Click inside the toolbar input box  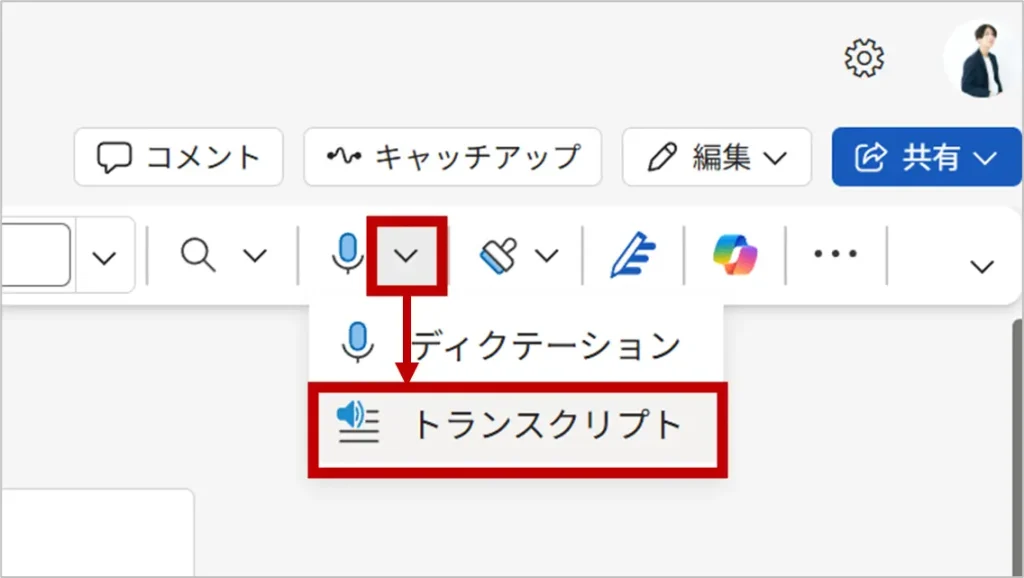[35, 255]
